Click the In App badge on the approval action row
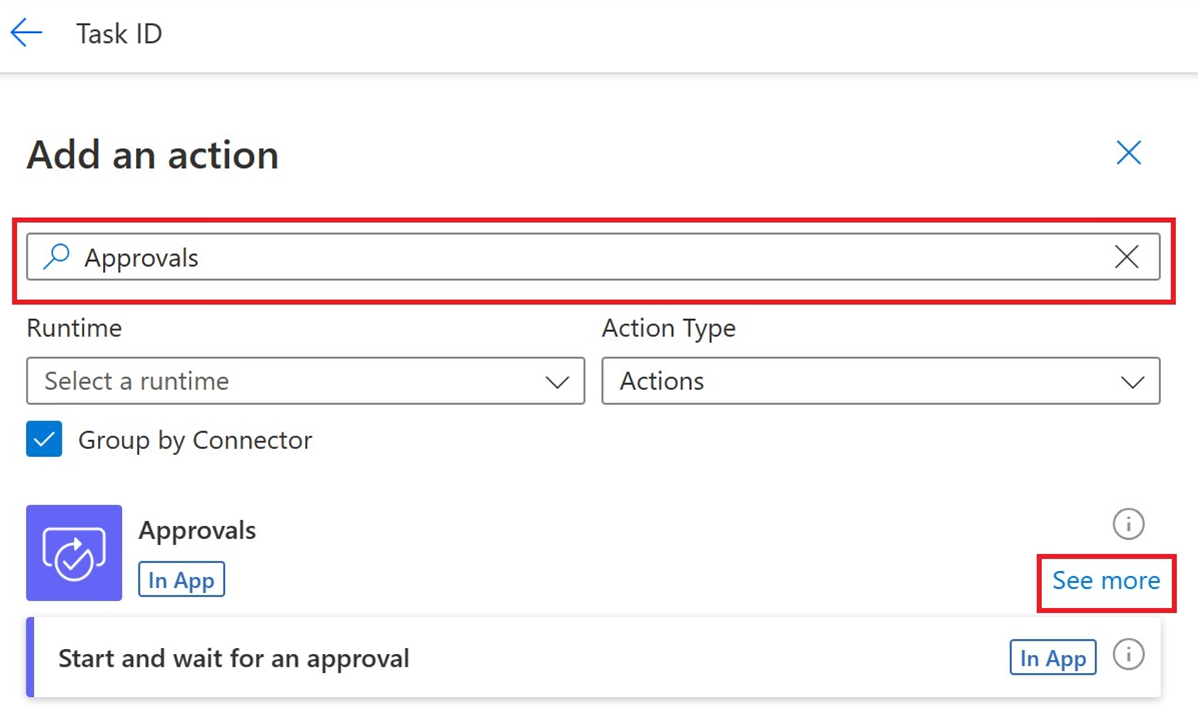Screen dimensions: 1198x708 (x=1052, y=657)
